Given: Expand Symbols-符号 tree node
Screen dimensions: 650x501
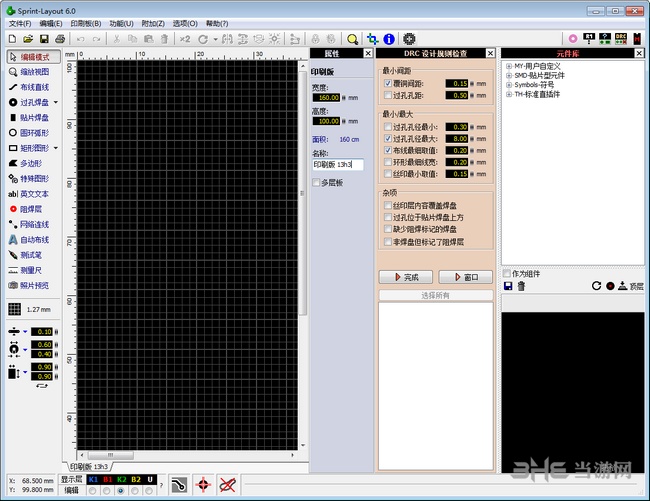Looking at the screenshot, I should [x=509, y=85].
